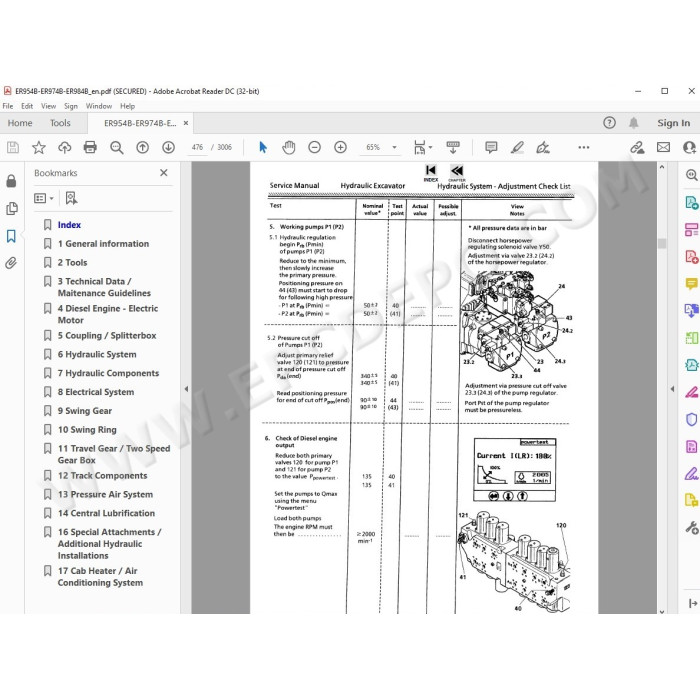Click the scrollbar up arrow

(x=662, y=167)
